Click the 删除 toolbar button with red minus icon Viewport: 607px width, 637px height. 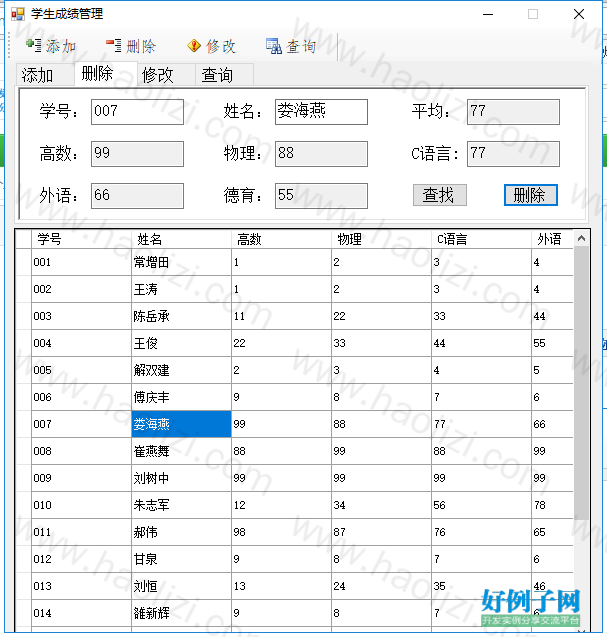click(131, 46)
